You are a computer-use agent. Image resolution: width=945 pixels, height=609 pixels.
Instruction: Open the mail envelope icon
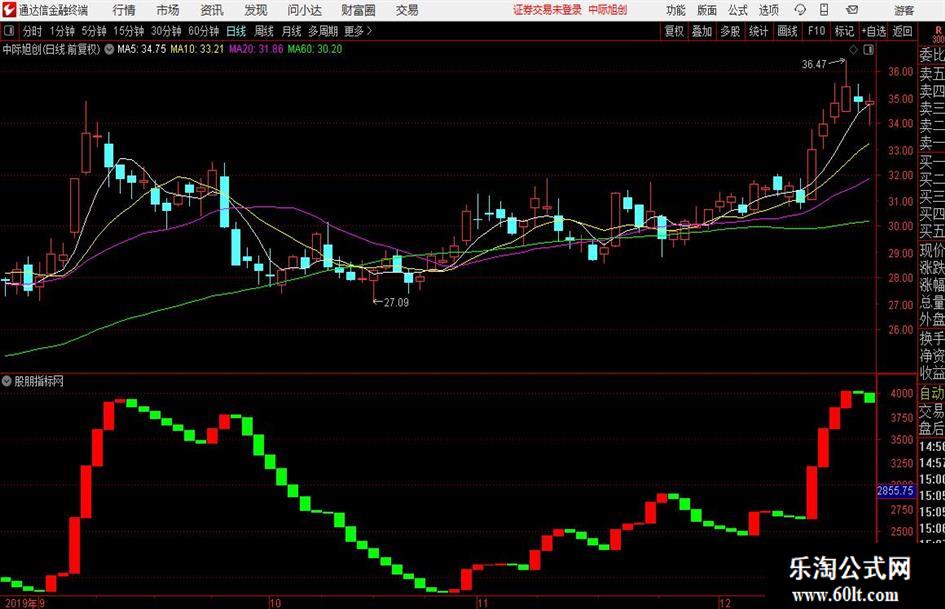pos(852,10)
